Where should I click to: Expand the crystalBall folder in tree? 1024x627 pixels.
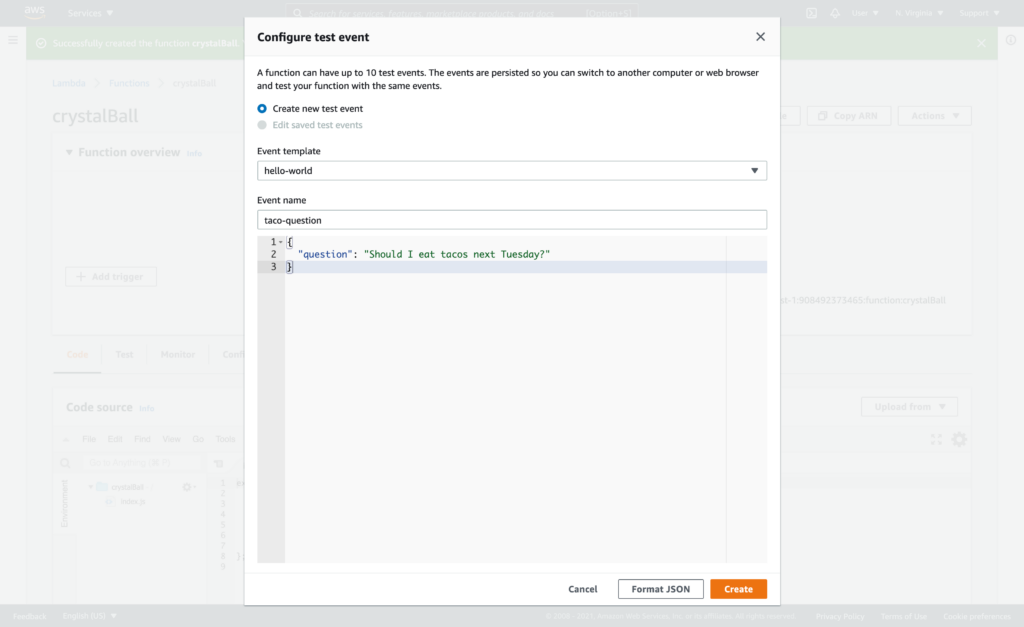[91, 487]
